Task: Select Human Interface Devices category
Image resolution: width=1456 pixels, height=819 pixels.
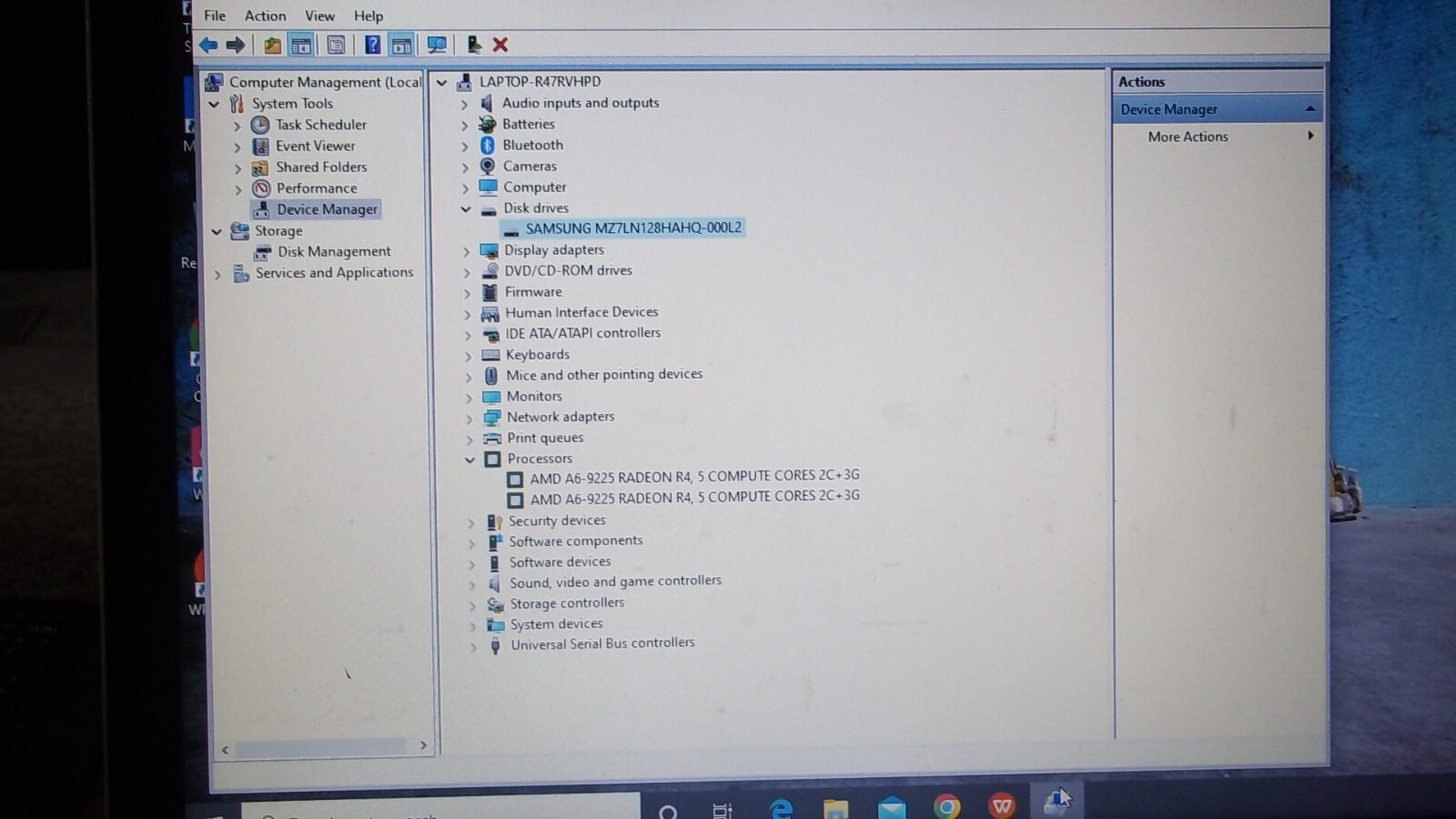Action: click(x=581, y=312)
